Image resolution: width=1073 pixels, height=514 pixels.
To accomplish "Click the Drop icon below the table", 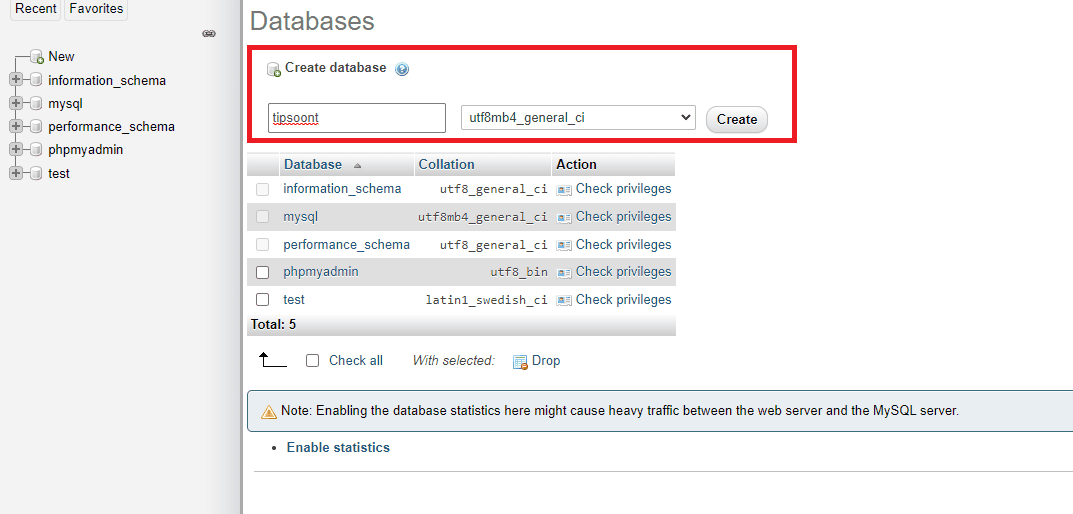I will coord(520,362).
